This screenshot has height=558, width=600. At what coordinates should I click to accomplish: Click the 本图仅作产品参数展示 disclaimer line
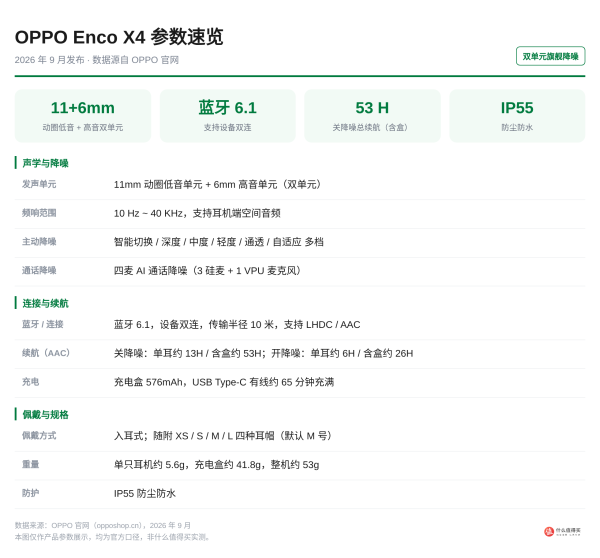[112, 537]
